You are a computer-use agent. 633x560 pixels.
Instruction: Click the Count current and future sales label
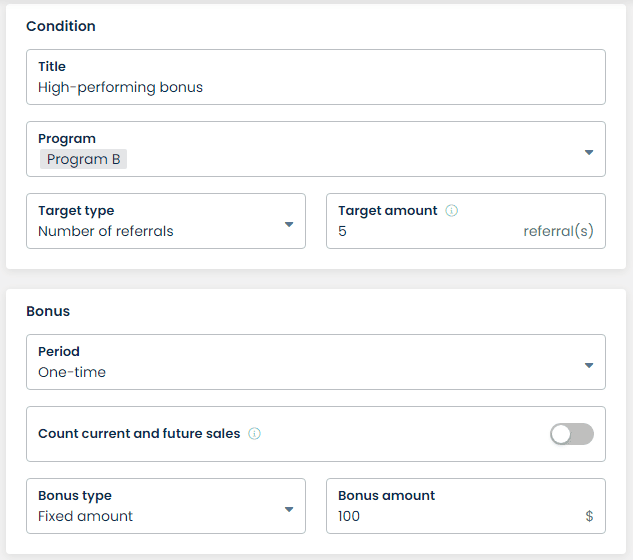pyautogui.click(x=139, y=434)
